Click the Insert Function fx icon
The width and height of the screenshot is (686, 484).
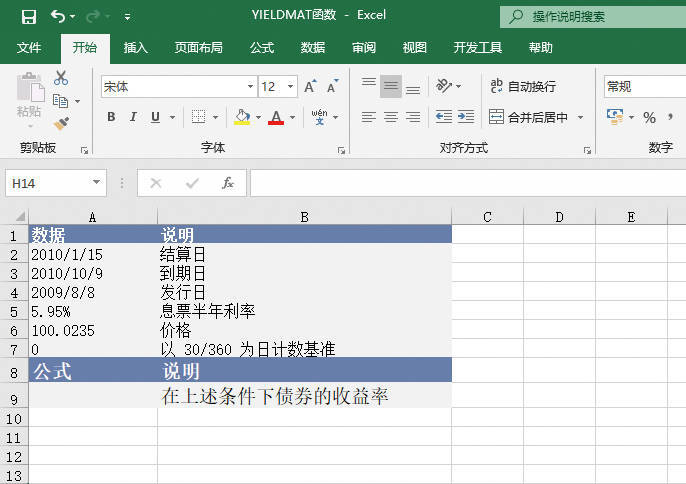[228, 183]
